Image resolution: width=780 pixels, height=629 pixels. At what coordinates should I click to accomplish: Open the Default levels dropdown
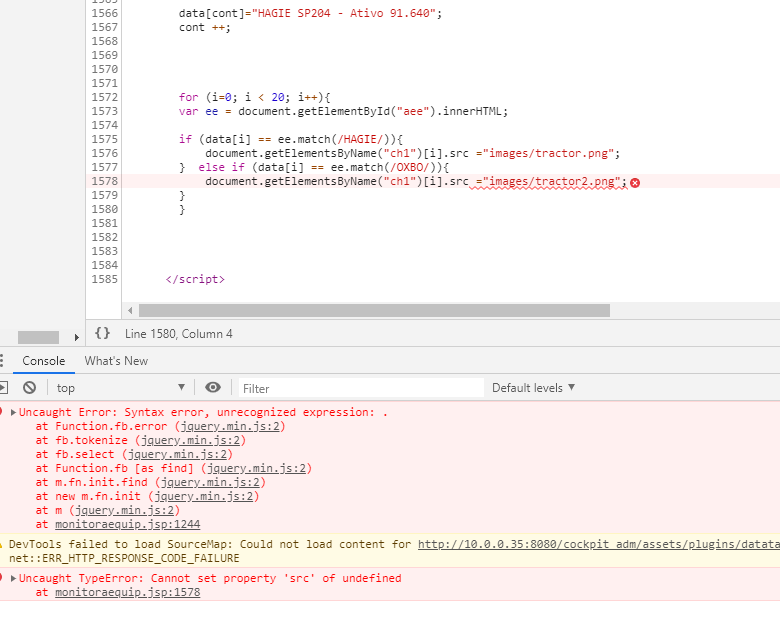point(533,388)
